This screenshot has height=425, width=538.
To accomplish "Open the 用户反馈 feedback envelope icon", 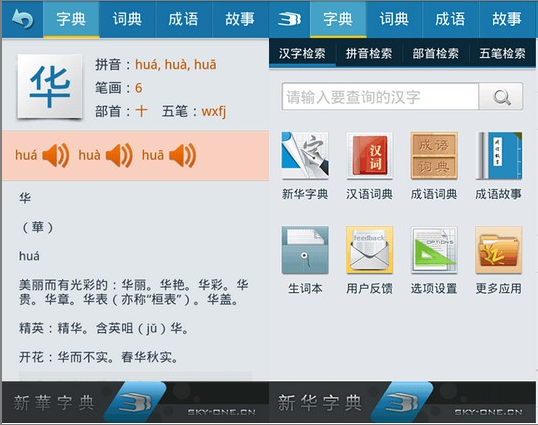I will 370,250.
